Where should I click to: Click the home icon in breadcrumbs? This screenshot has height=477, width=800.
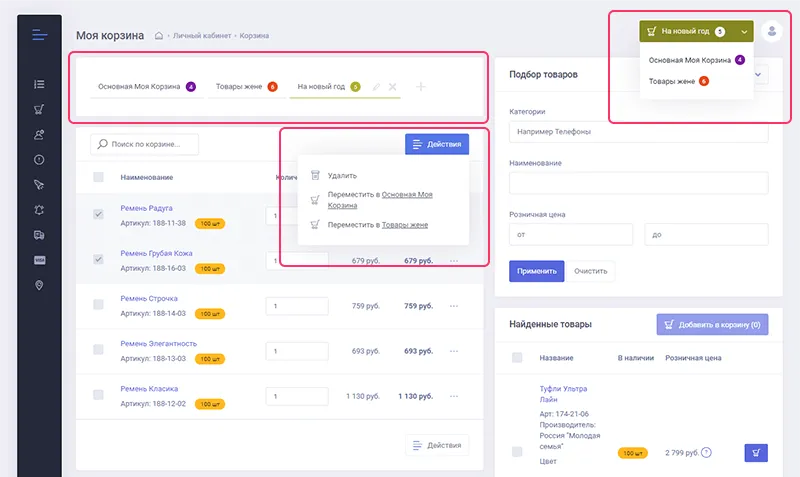(x=159, y=36)
